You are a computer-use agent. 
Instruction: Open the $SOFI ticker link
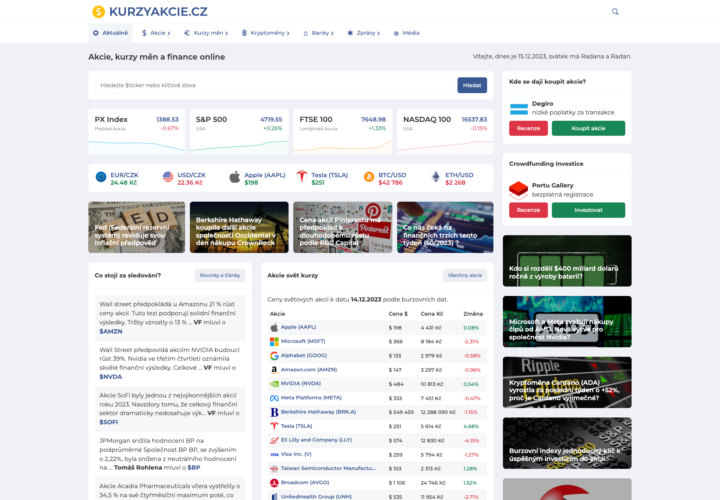109,422
